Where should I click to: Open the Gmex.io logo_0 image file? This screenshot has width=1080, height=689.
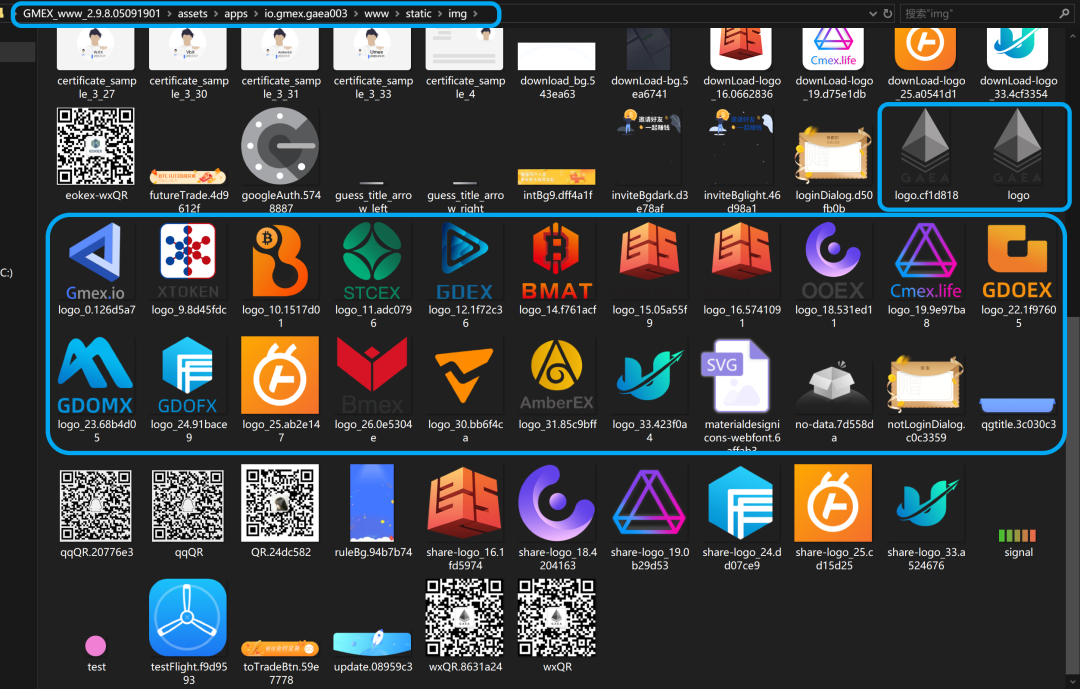pos(96,261)
